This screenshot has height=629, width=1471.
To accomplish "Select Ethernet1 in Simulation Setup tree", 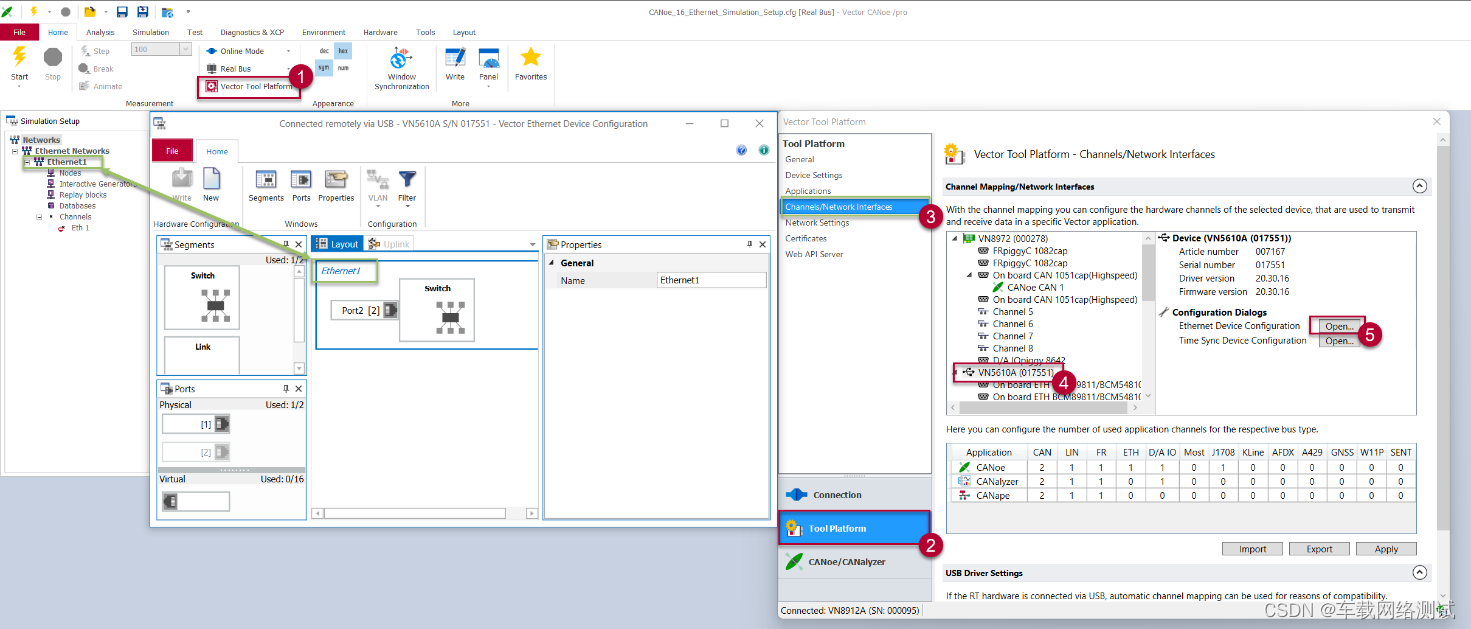I will tap(66, 162).
